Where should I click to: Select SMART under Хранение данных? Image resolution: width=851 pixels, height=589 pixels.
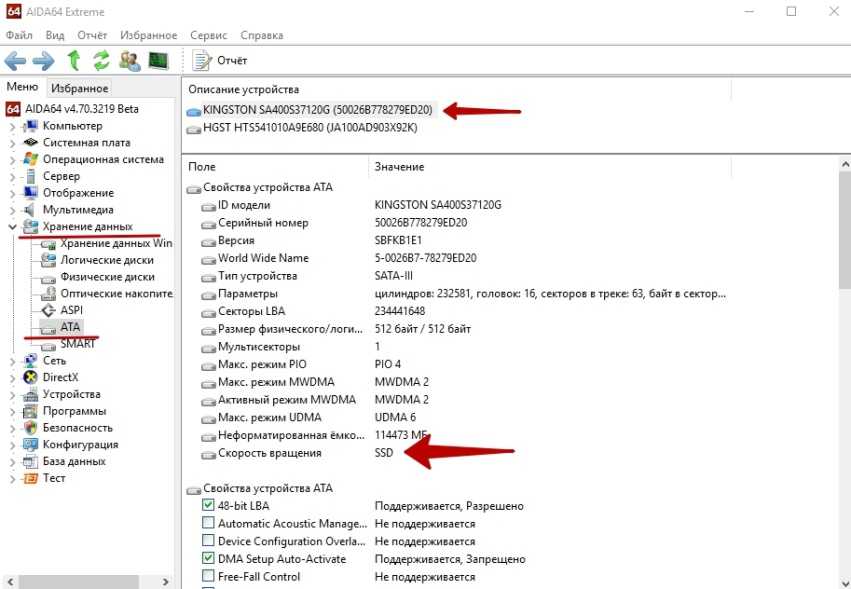pyautogui.click(x=78, y=344)
